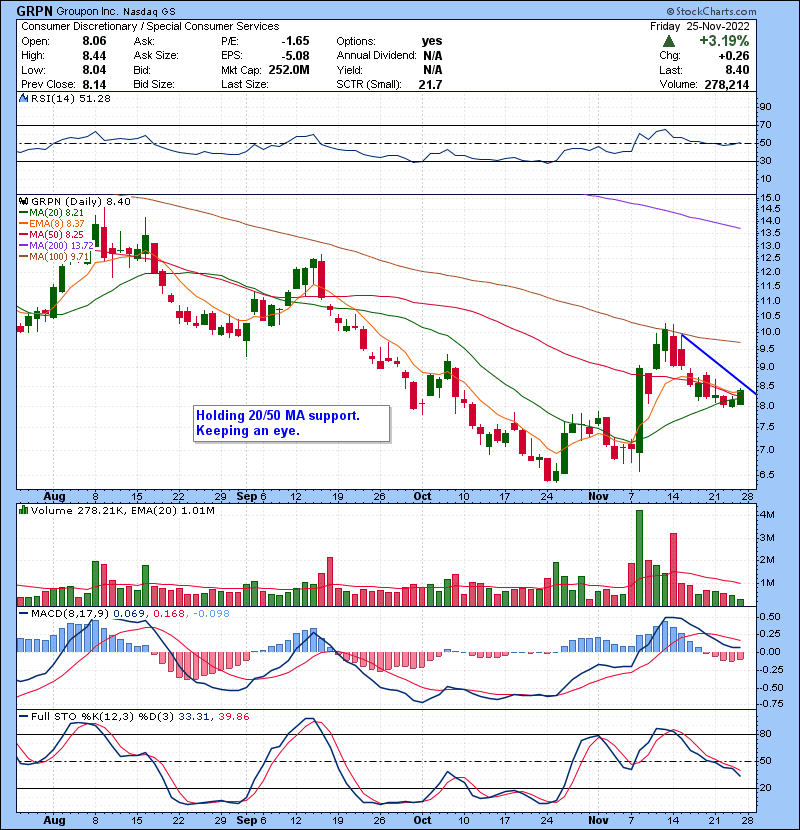Image resolution: width=800 pixels, height=830 pixels.
Task: Click the Friday 25-Nov-2022 date
Action: [699, 26]
